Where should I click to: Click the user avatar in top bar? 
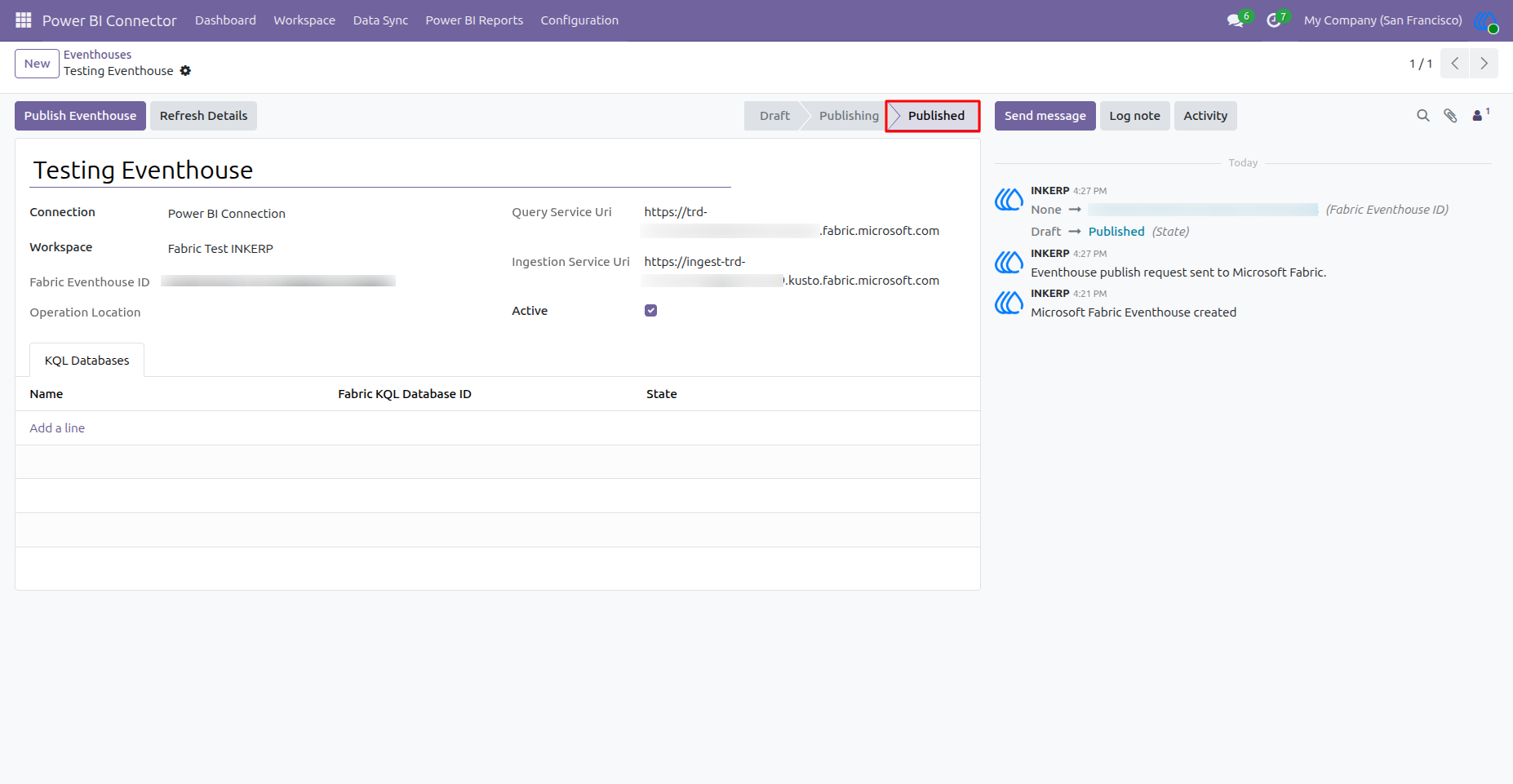click(1486, 20)
